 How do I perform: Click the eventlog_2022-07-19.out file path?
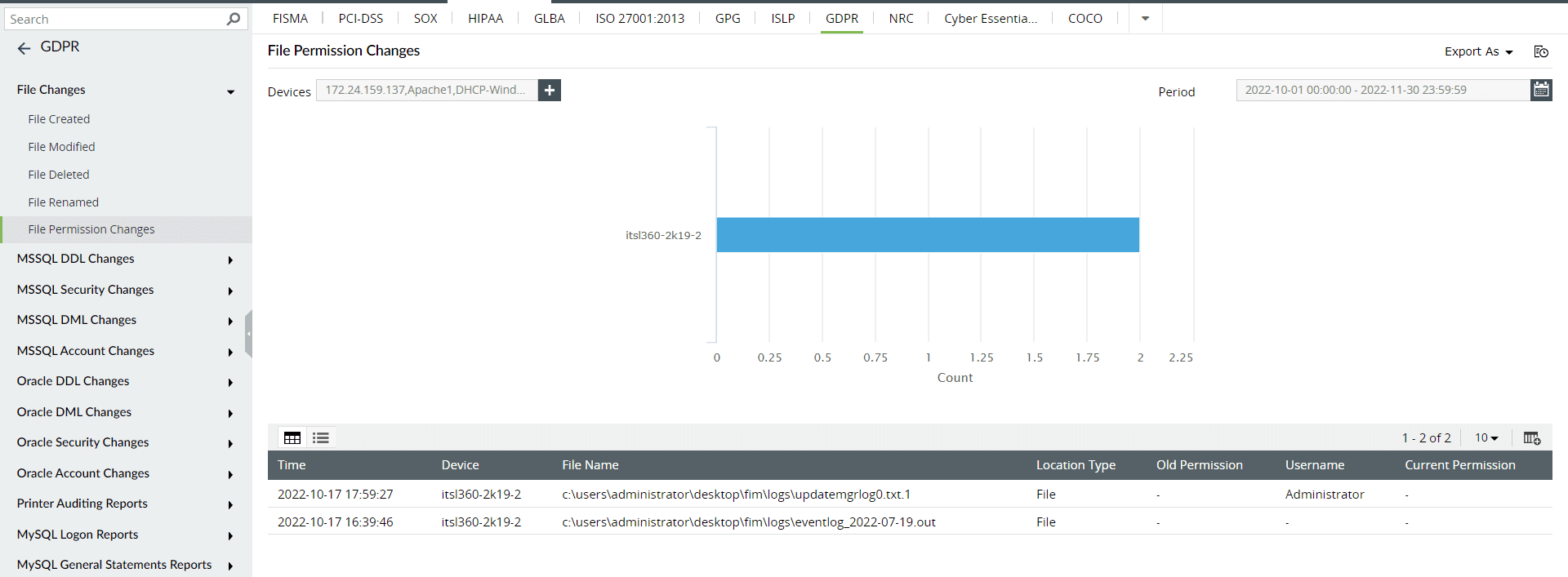click(x=748, y=522)
